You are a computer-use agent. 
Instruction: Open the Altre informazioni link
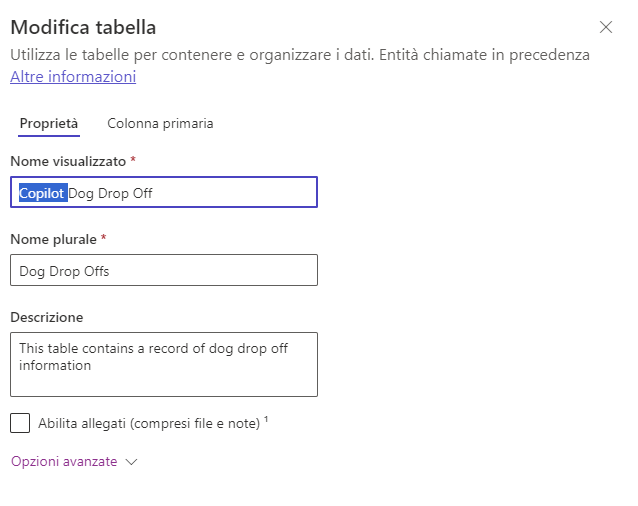pos(73,76)
